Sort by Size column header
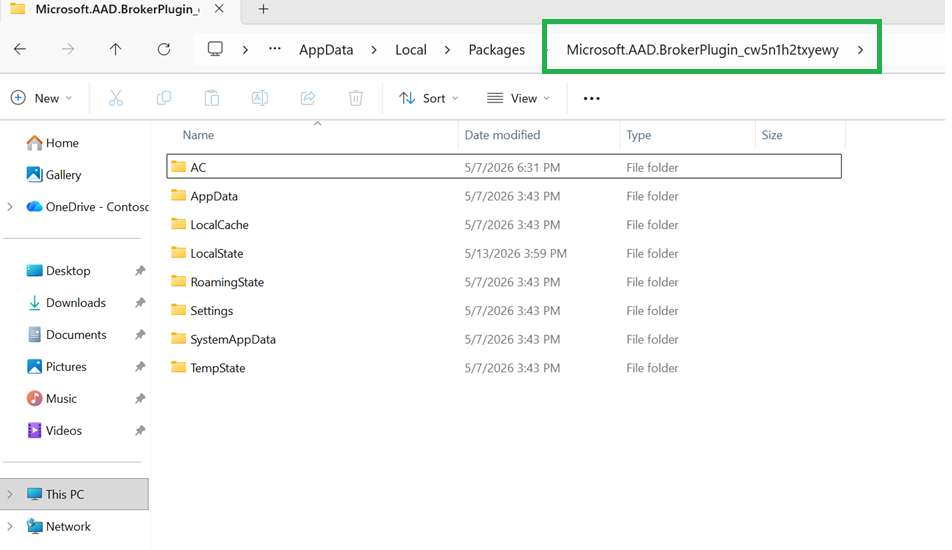Viewport: 952px width, 550px height. tap(800, 135)
